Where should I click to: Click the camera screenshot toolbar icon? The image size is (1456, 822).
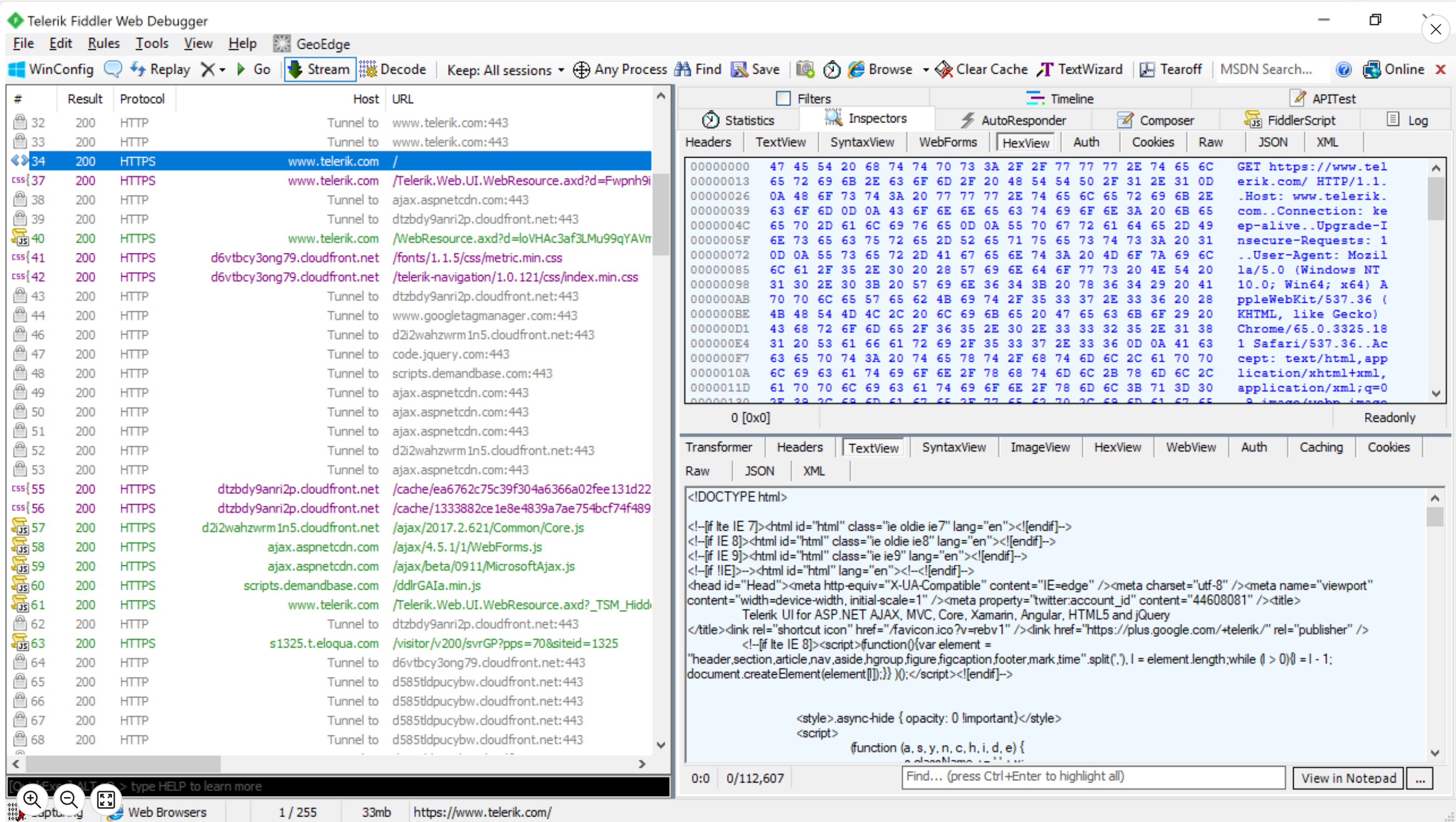click(x=805, y=69)
